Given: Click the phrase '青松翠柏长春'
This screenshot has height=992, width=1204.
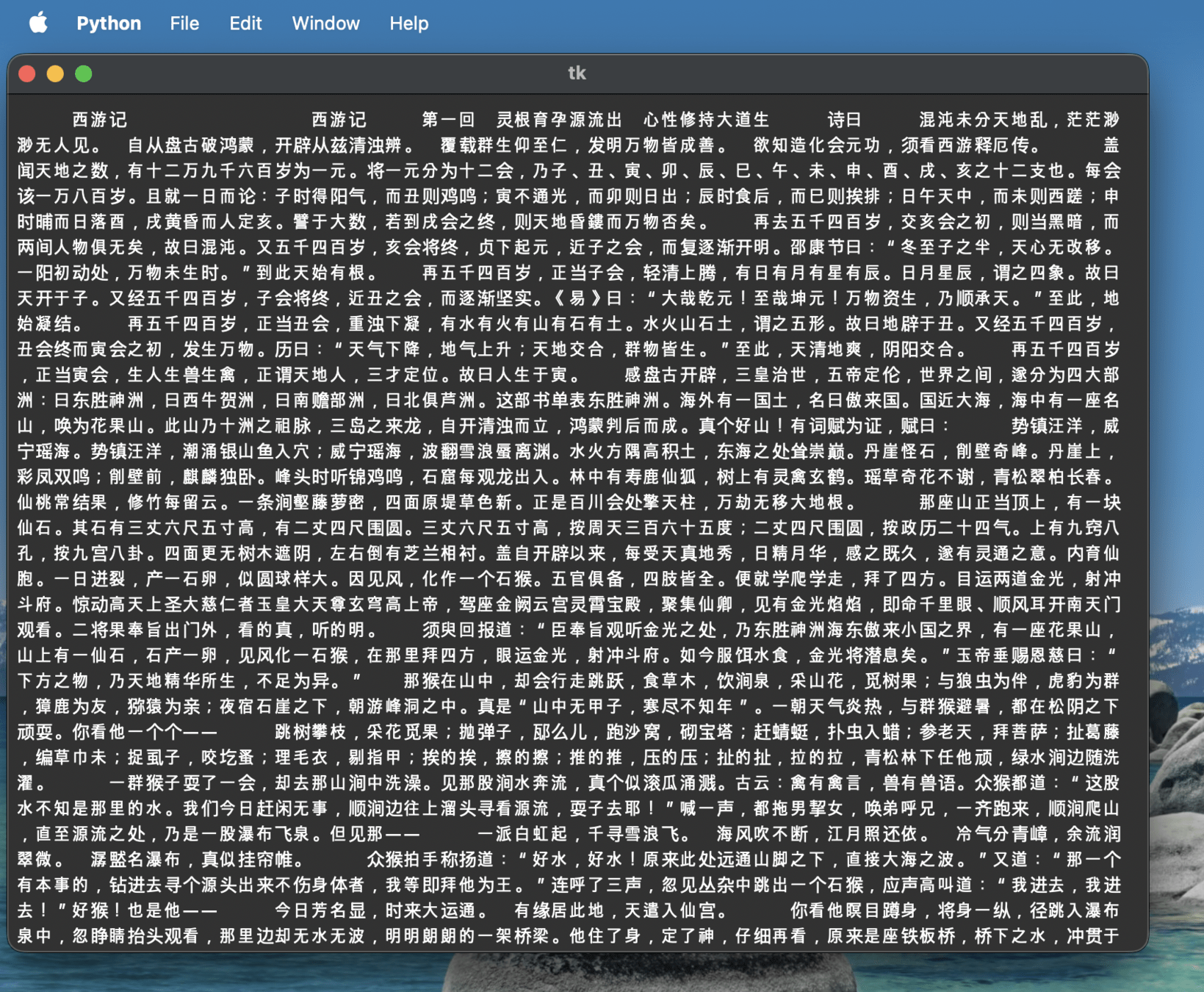Looking at the screenshot, I should [1046, 478].
